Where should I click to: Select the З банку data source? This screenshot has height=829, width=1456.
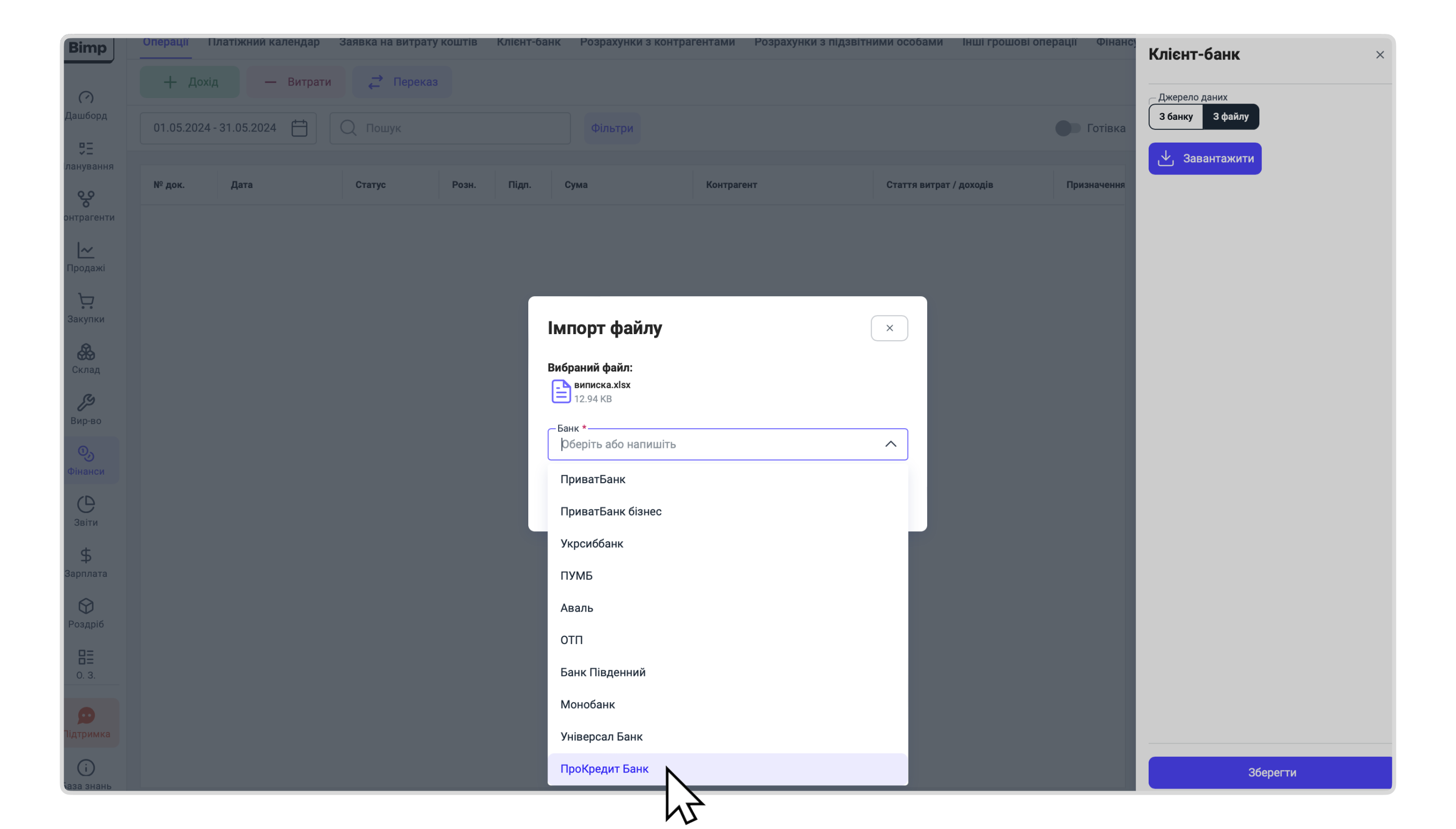point(1175,117)
